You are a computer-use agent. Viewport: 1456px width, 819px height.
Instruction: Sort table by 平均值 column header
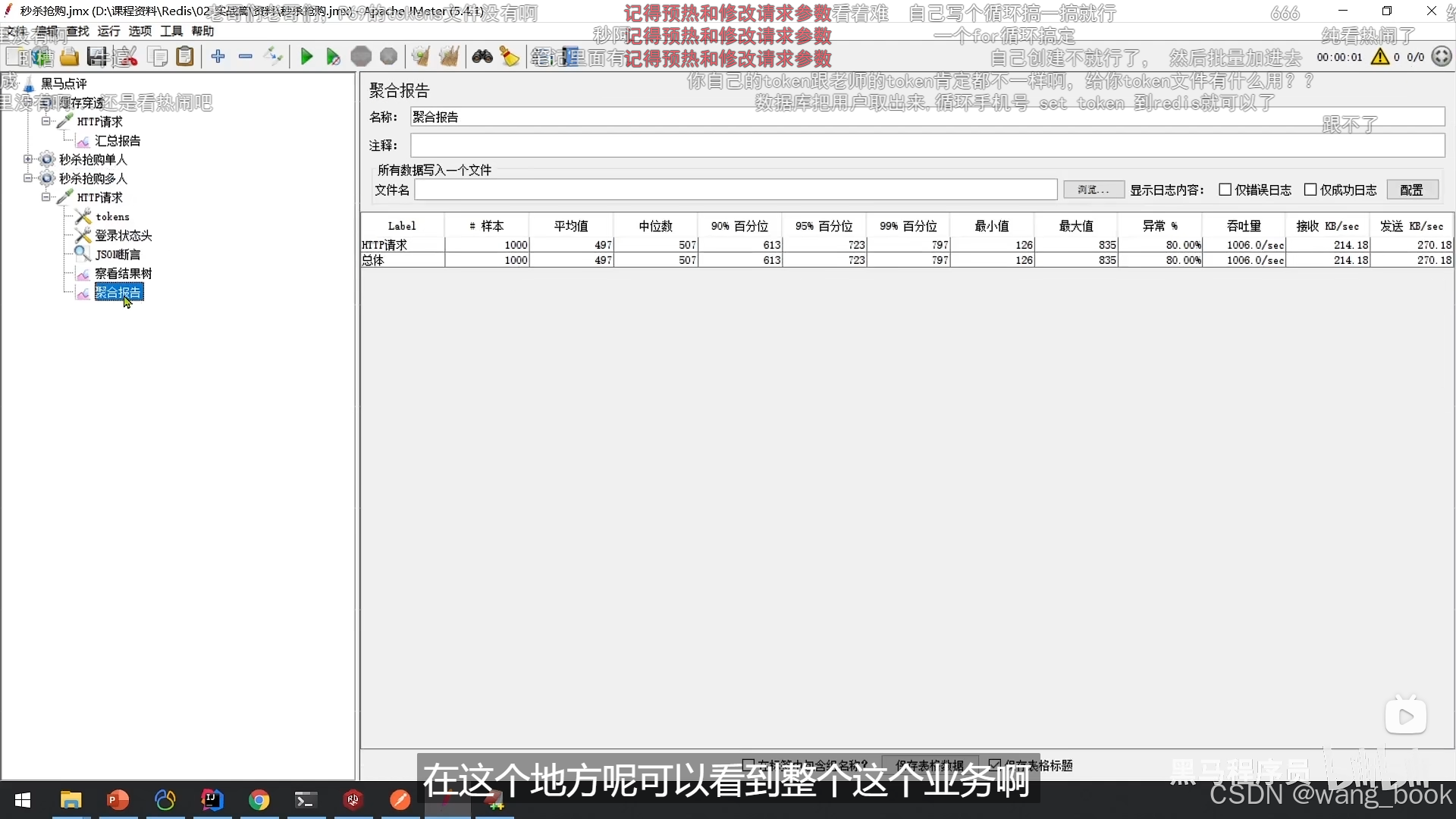570,226
